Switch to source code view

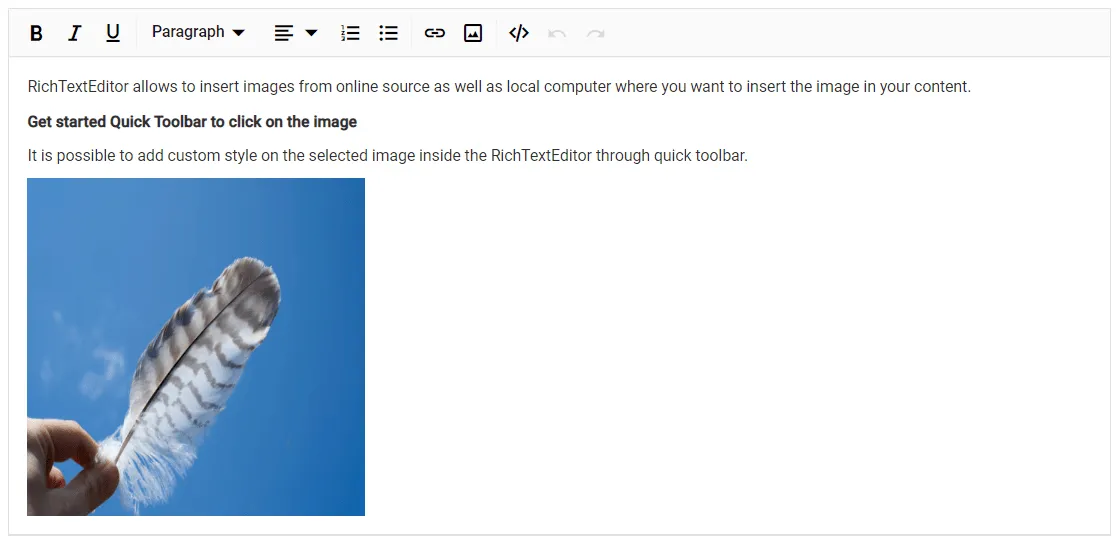pyautogui.click(x=519, y=33)
